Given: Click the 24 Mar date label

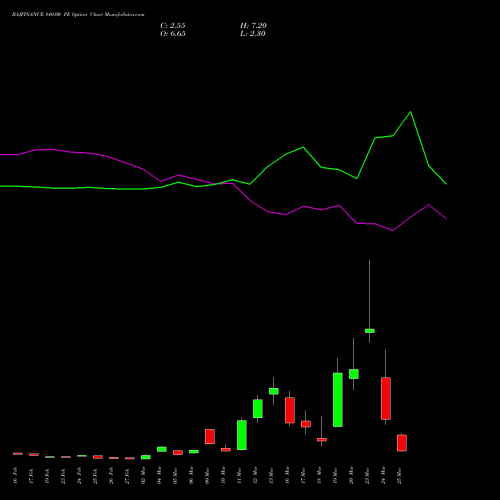Looking at the screenshot, I should [383, 476].
